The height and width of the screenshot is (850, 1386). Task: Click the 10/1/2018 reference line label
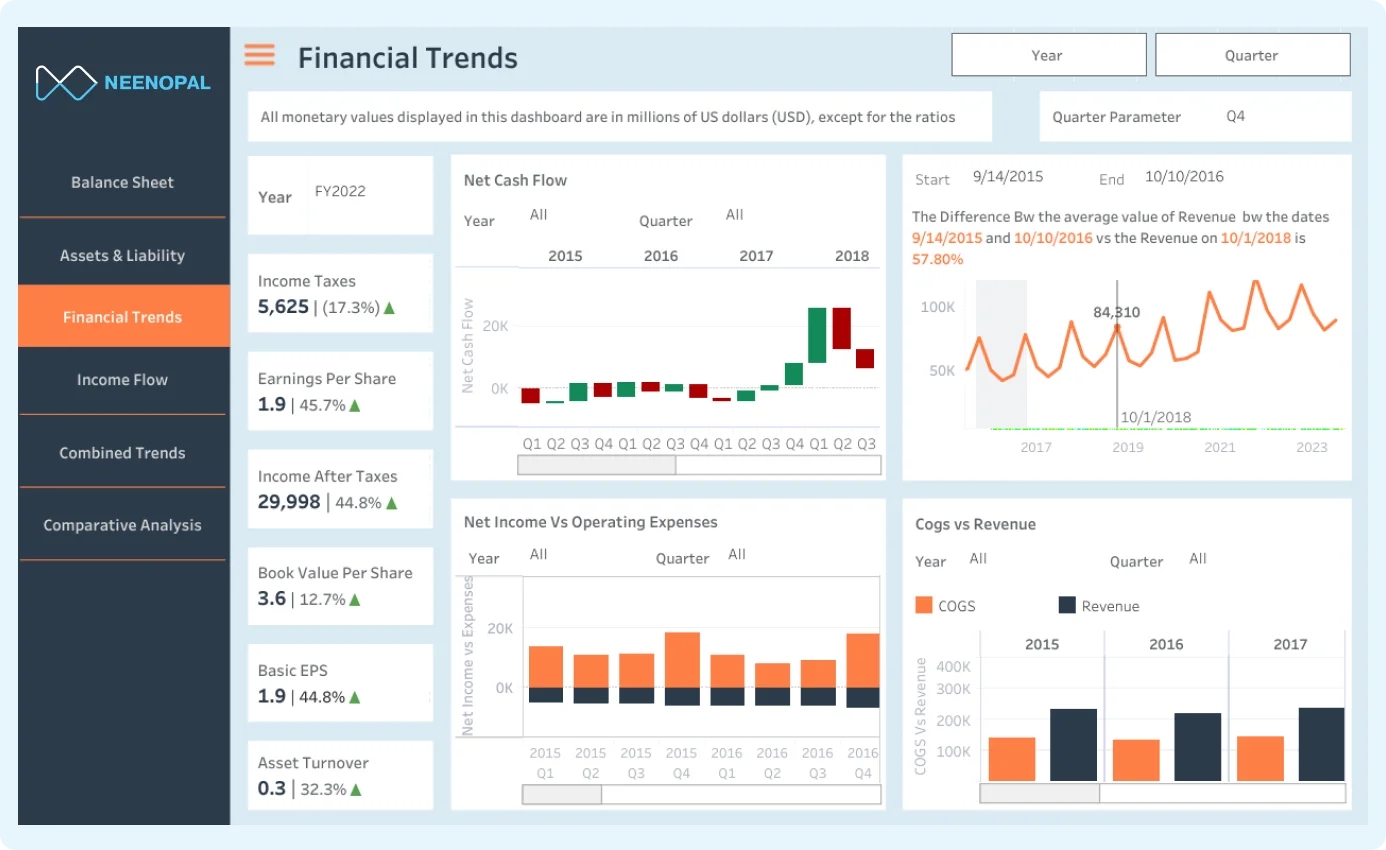1155,417
